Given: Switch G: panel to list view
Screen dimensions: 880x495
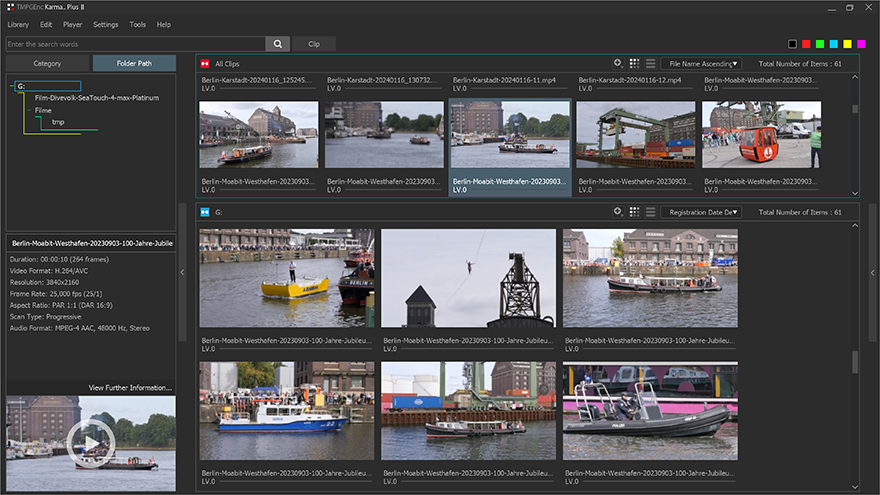Looking at the screenshot, I should [649, 212].
